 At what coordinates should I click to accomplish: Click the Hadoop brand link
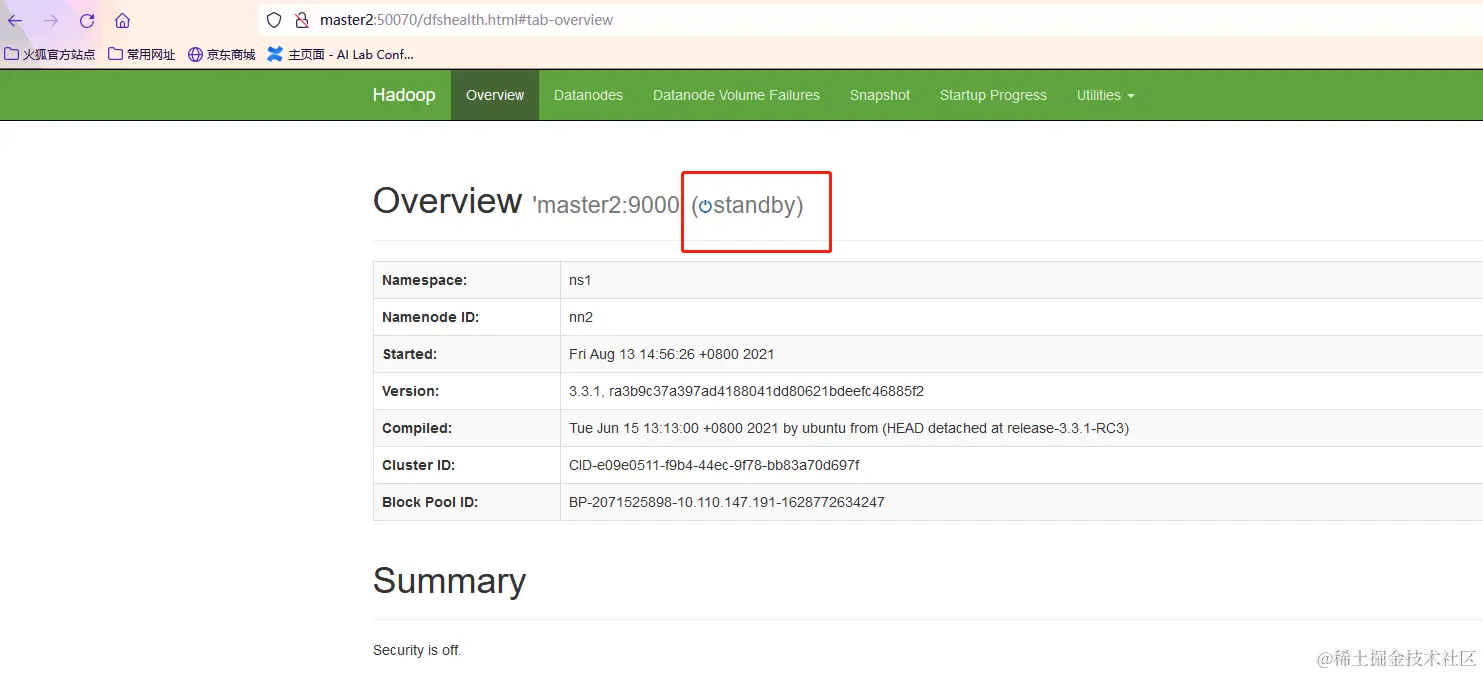click(404, 95)
